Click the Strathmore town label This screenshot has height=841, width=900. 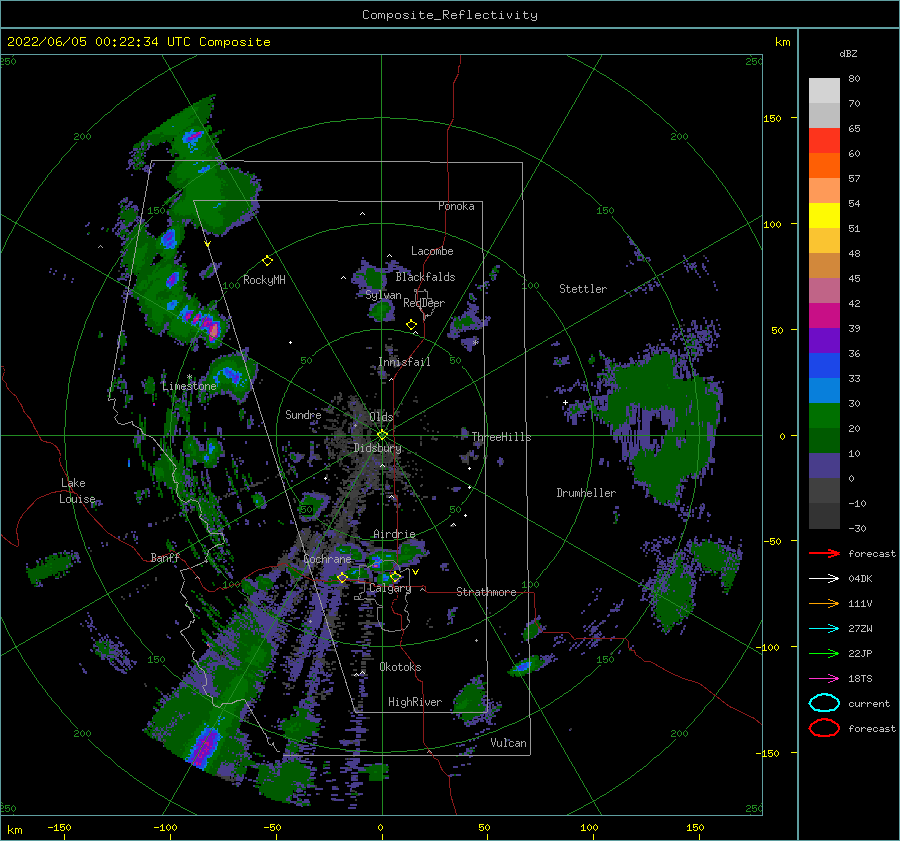(x=486, y=592)
